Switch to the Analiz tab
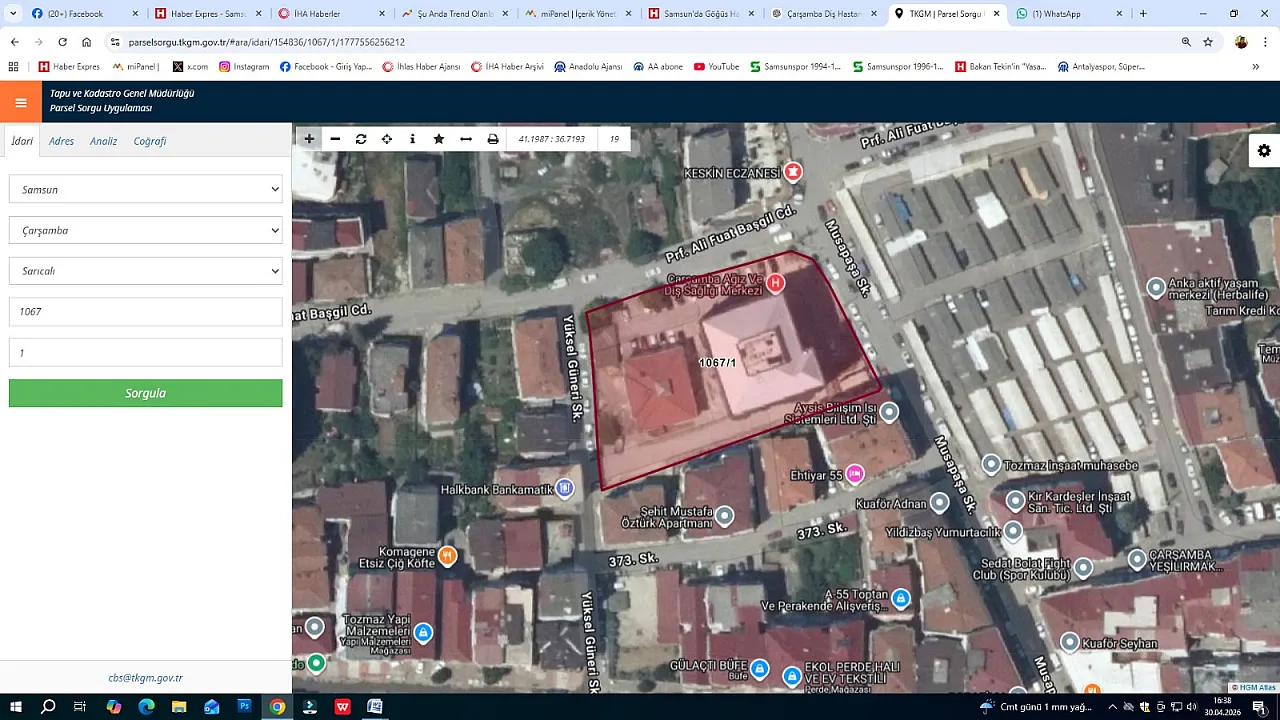Screen dimensions: 1280x720 104,141
